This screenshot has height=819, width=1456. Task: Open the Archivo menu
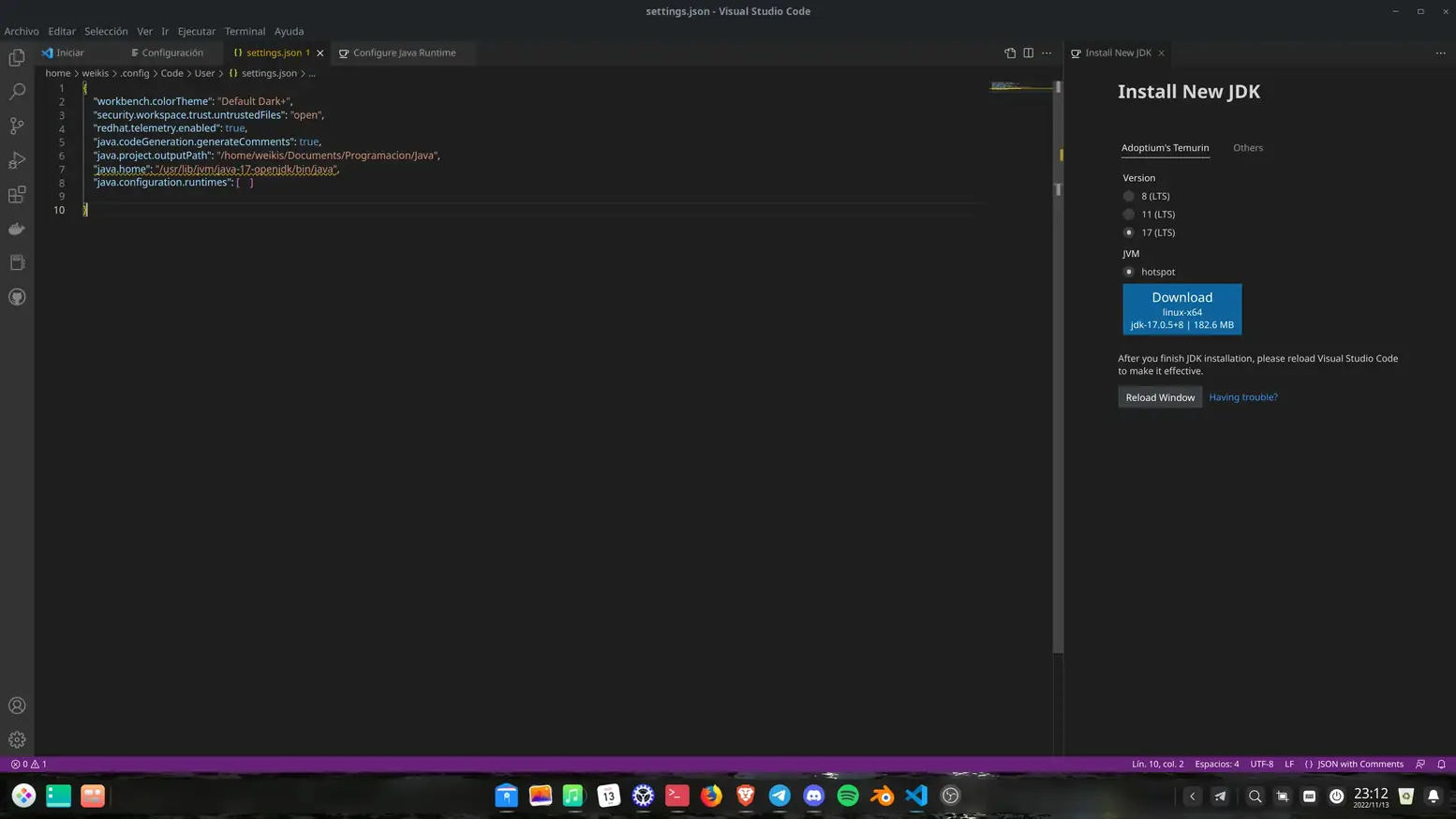click(22, 31)
